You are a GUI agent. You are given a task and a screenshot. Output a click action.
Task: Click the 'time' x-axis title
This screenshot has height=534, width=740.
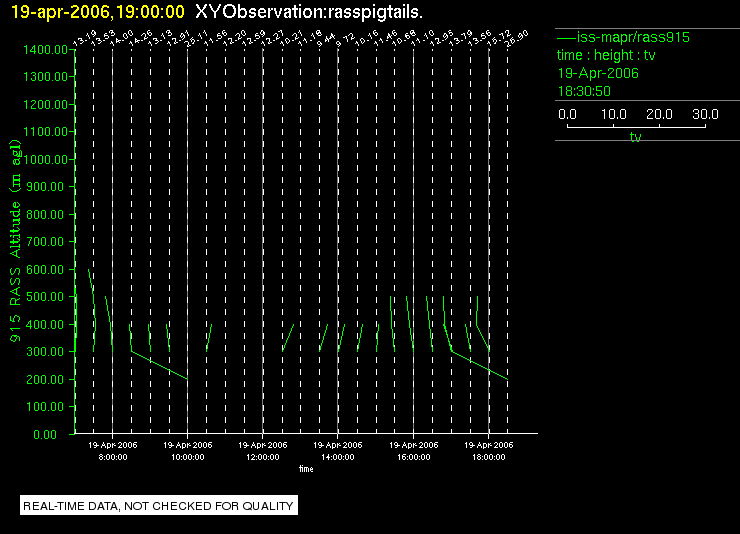(306, 469)
